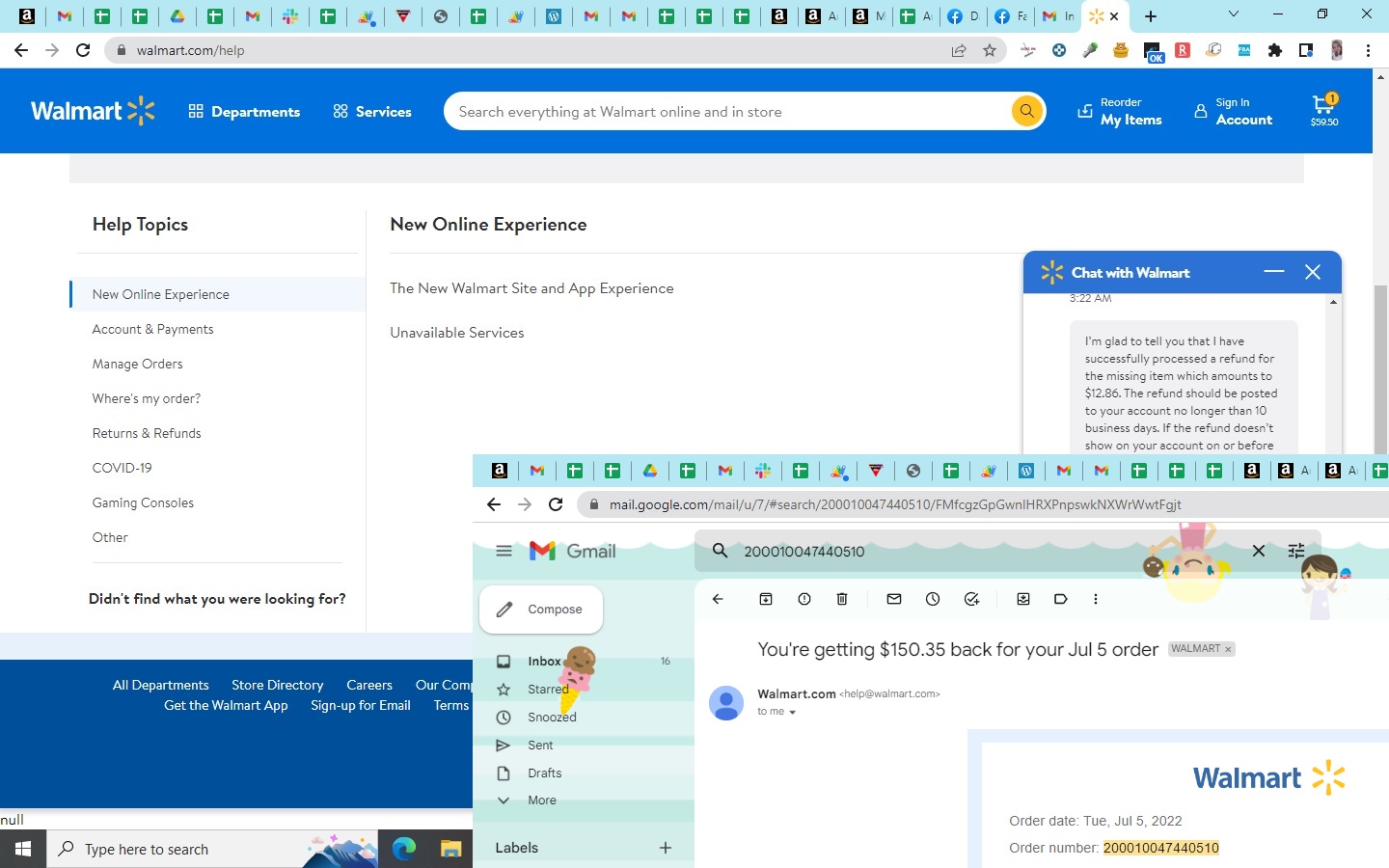This screenshot has width=1389, height=868.
Task: Open the Snoozed folder in Gmail
Action: [552, 718]
